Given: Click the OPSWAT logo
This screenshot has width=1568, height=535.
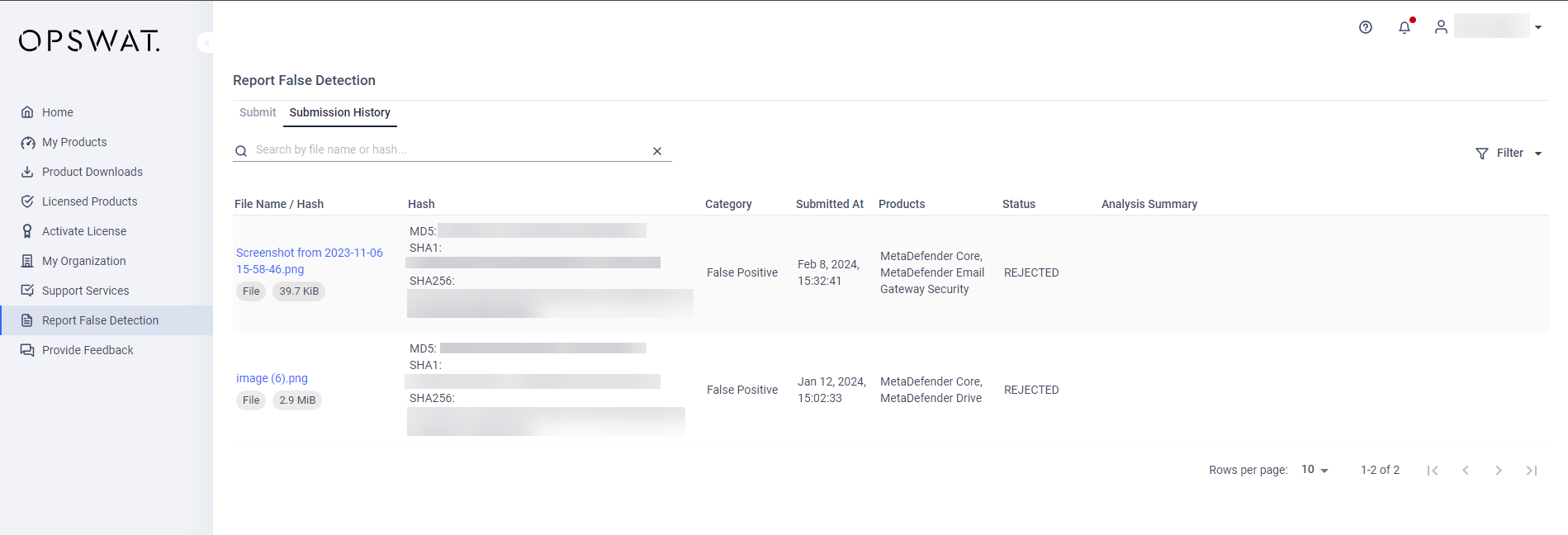Looking at the screenshot, I should (x=89, y=41).
